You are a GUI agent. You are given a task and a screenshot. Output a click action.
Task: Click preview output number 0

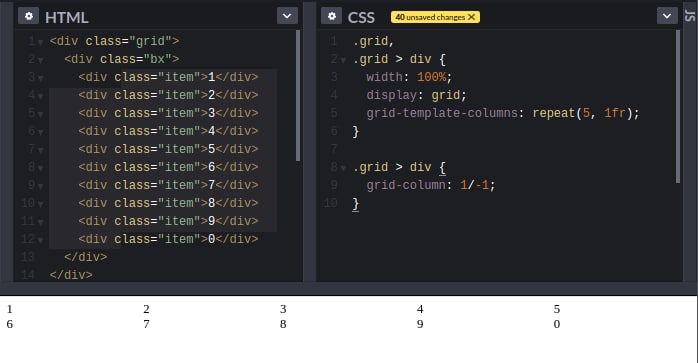(557, 324)
